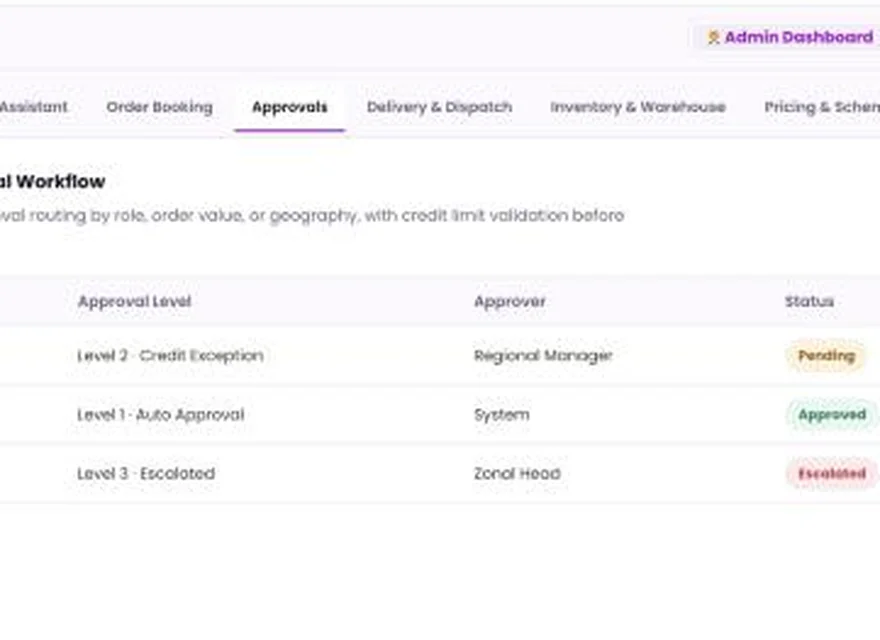The width and height of the screenshot is (880, 640).
Task: Switch to the Assistant tab
Action: 34,107
